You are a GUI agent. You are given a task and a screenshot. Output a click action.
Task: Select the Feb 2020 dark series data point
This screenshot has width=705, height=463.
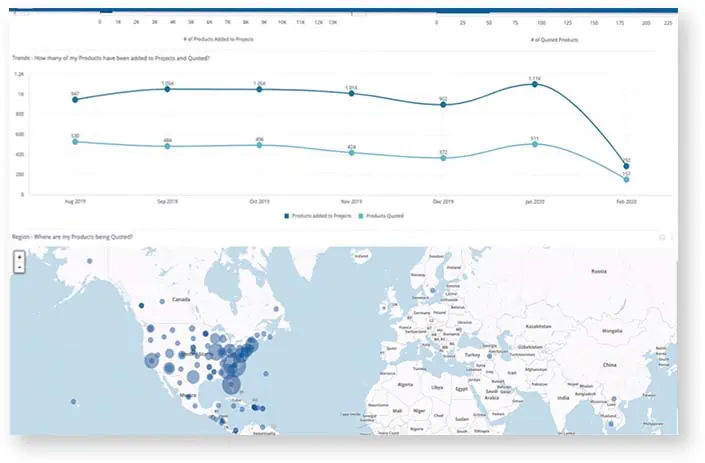626,166
